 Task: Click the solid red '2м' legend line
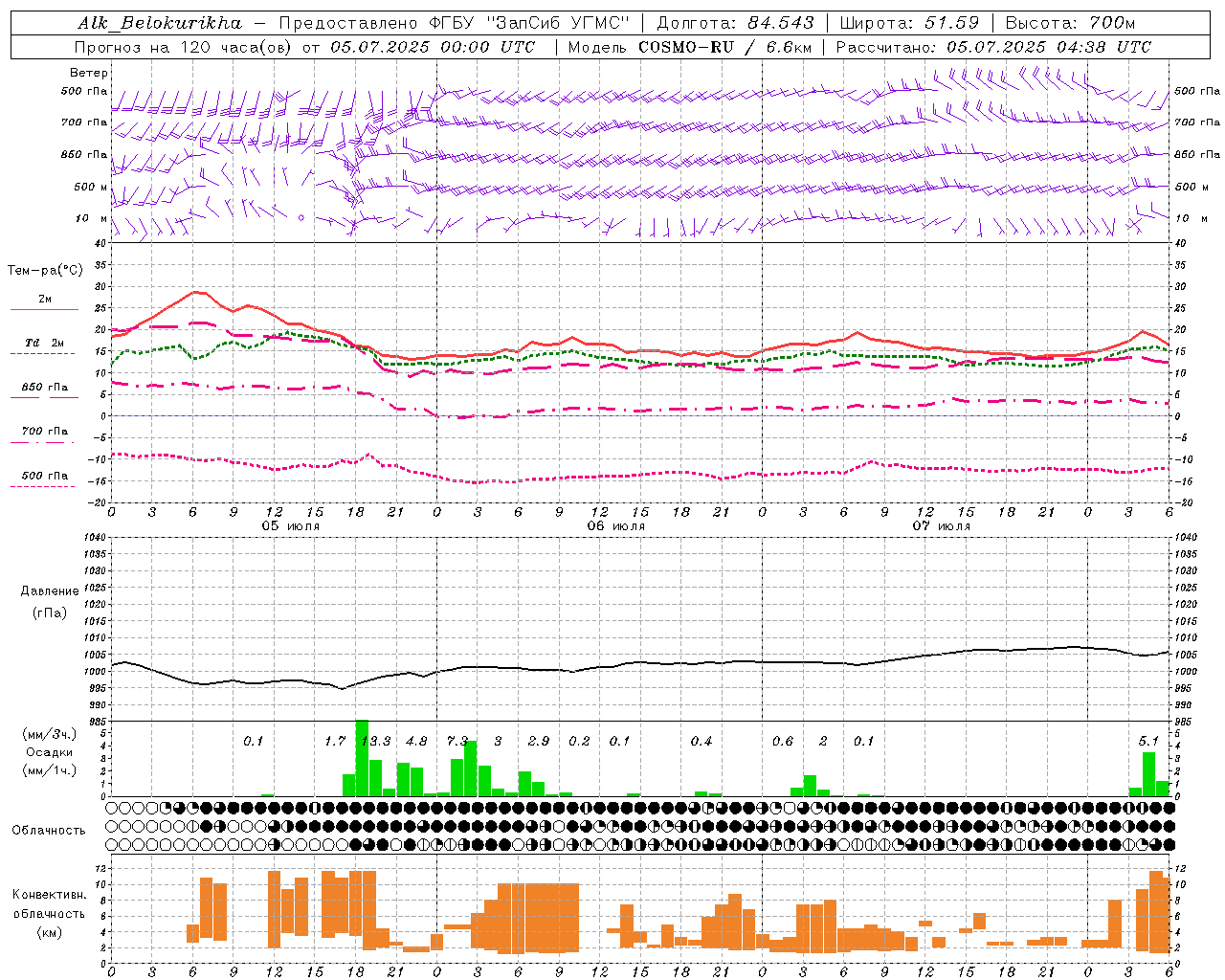pyautogui.click(x=44, y=309)
